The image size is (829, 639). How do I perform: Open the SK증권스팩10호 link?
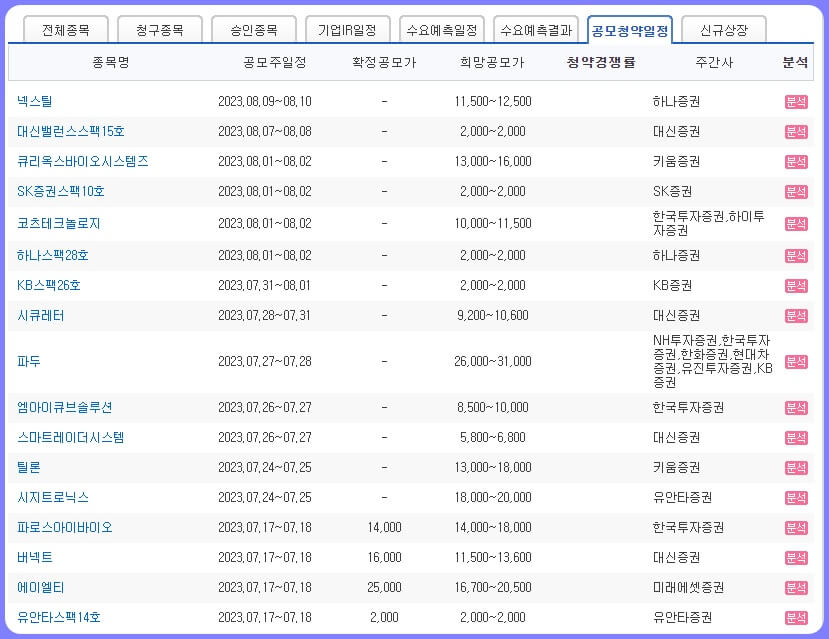pyautogui.click(x=60, y=191)
